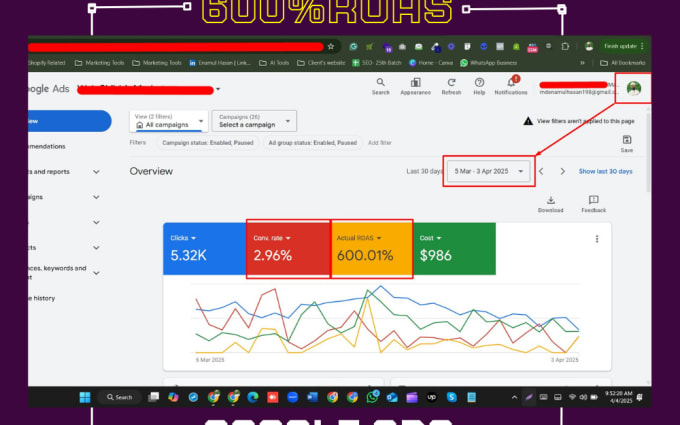
Task: Open the taskbar clock showing 4/4/2025
Action: [x=619, y=397]
